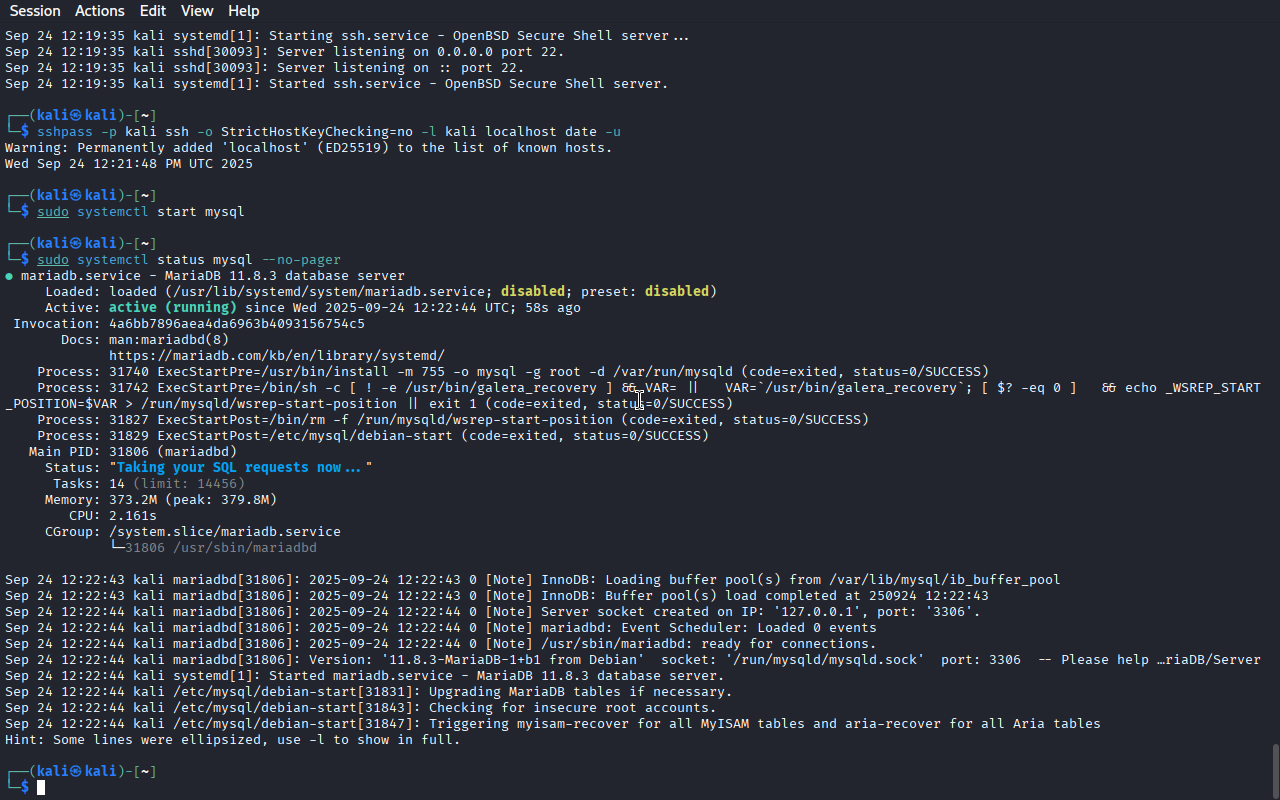Open the View menu
The width and height of the screenshot is (1280, 800).
coord(197,11)
